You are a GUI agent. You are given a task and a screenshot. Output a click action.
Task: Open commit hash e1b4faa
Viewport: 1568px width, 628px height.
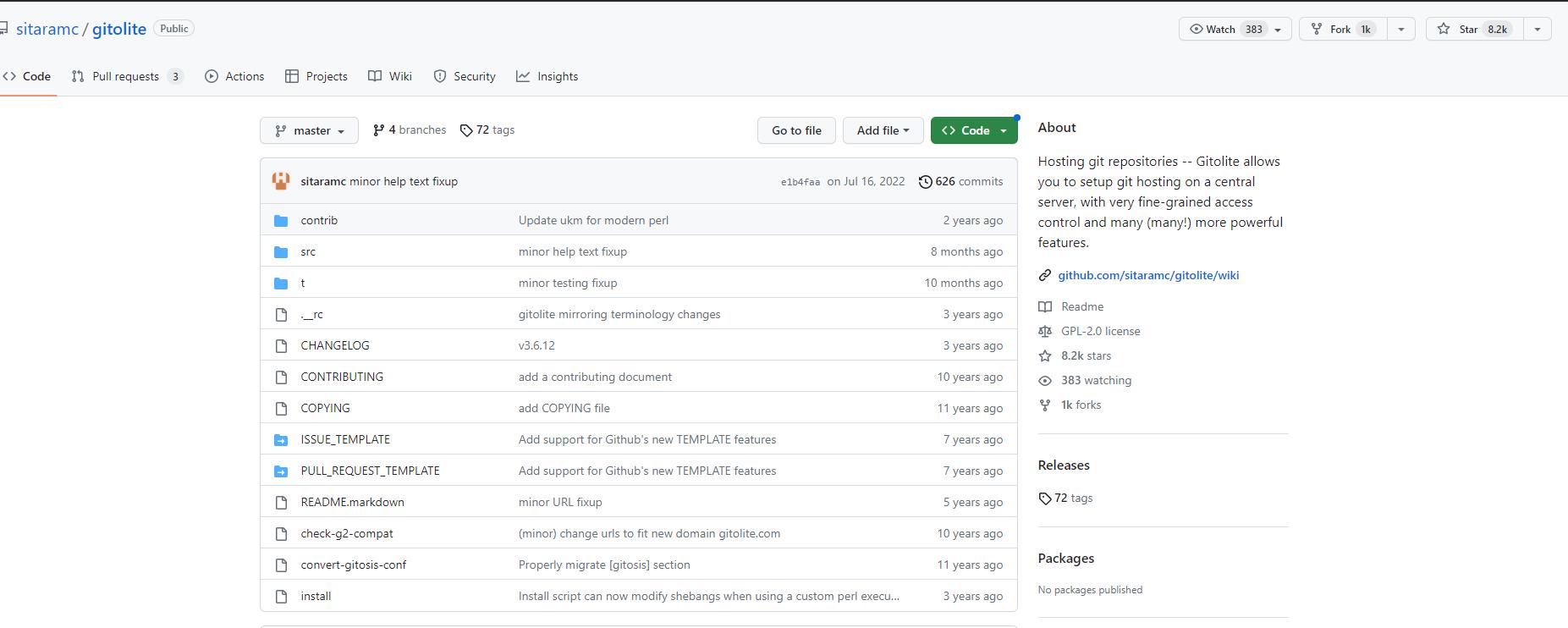click(800, 182)
